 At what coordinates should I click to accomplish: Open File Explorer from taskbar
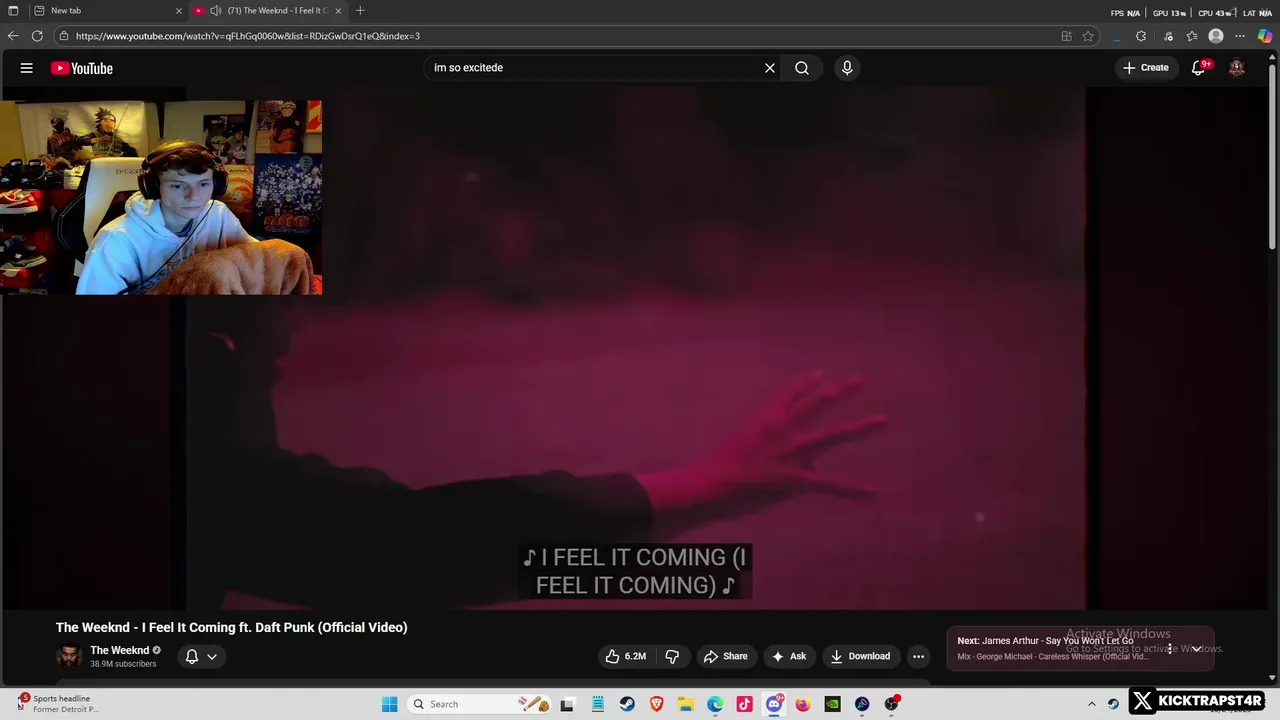pos(686,704)
